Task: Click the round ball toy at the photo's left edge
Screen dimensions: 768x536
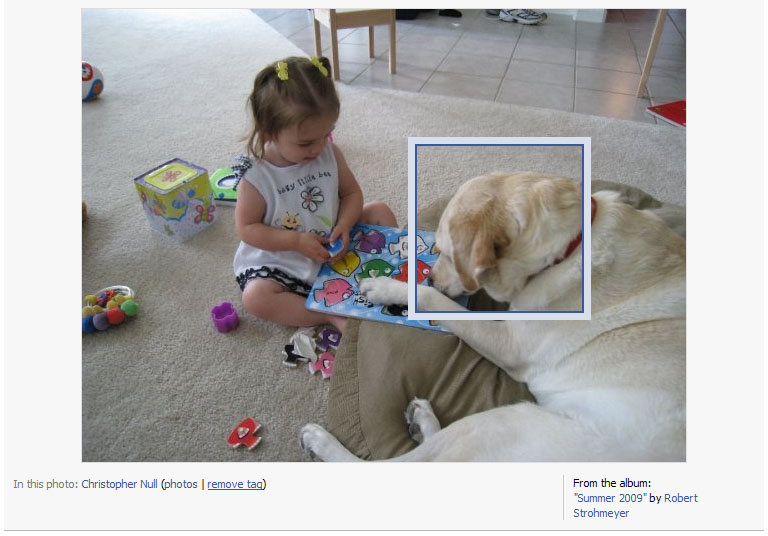Action: 92,81
